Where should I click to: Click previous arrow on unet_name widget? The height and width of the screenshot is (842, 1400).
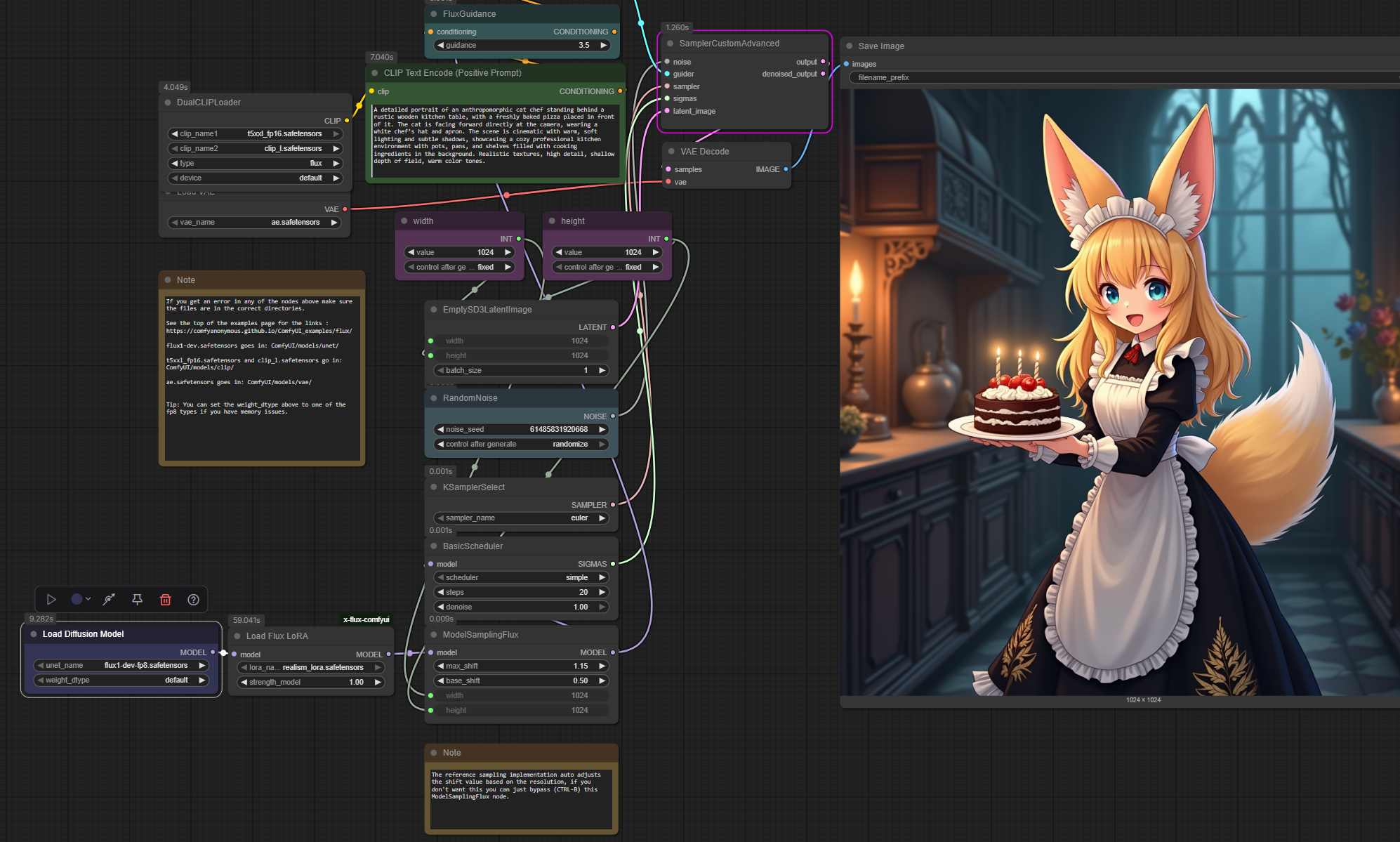41,665
